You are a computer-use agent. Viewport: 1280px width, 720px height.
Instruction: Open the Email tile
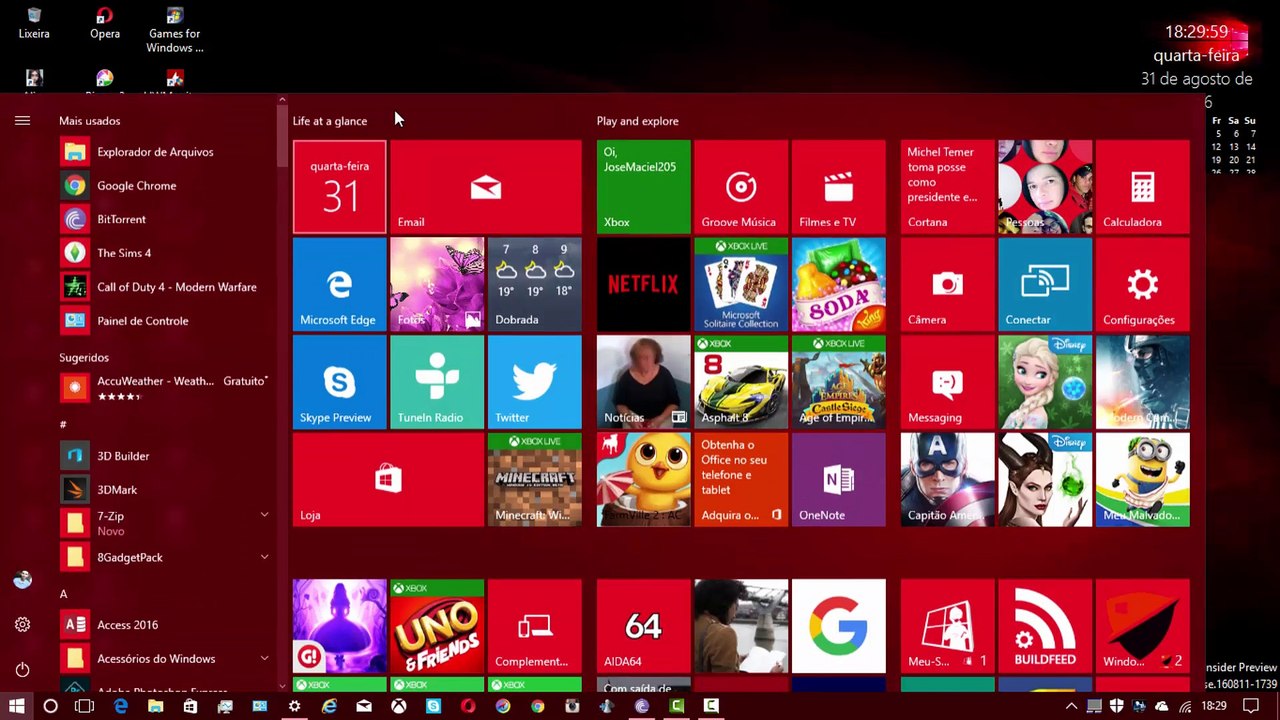486,187
